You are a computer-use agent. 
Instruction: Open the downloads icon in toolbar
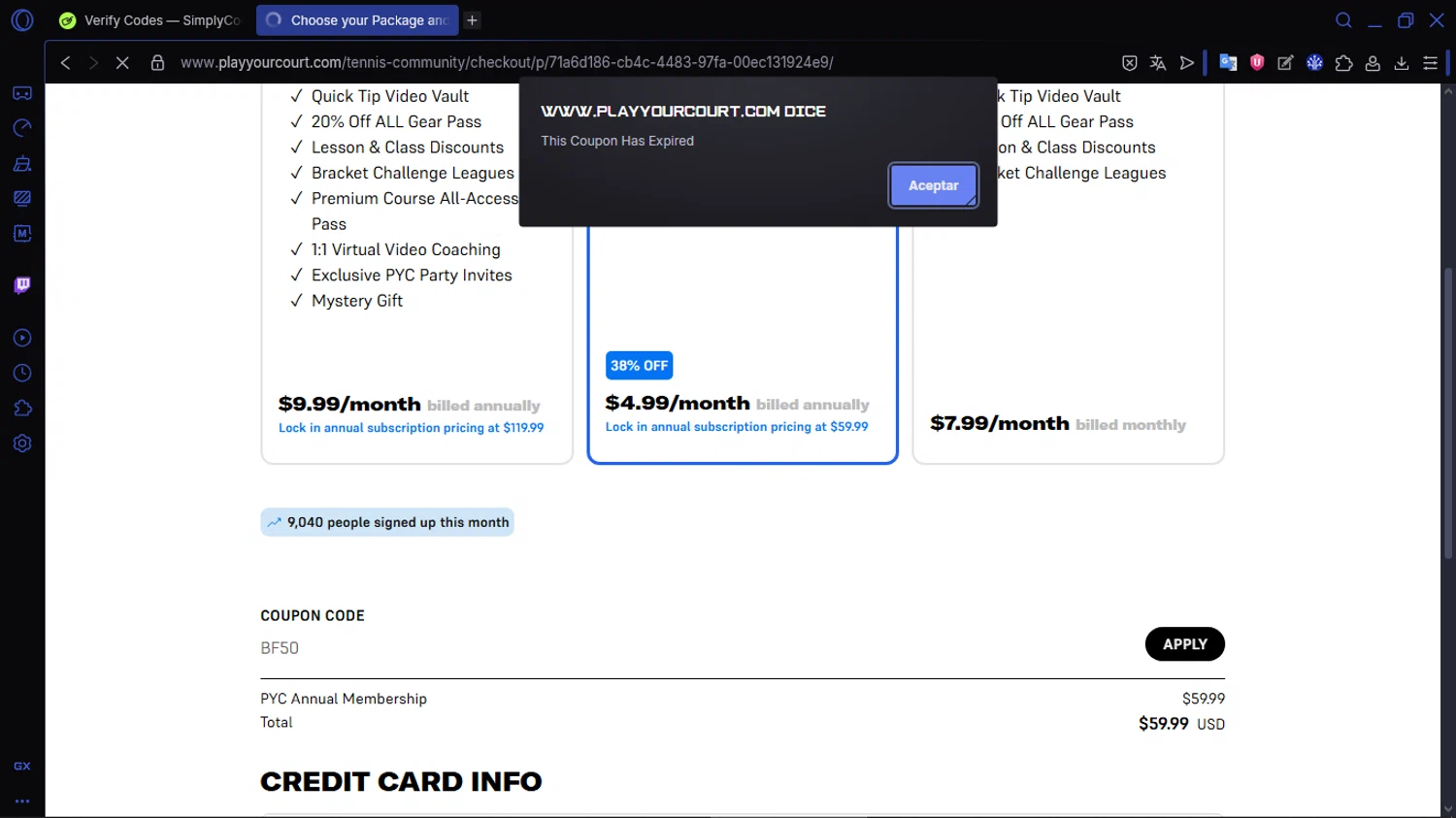[x=1401, y=63]
